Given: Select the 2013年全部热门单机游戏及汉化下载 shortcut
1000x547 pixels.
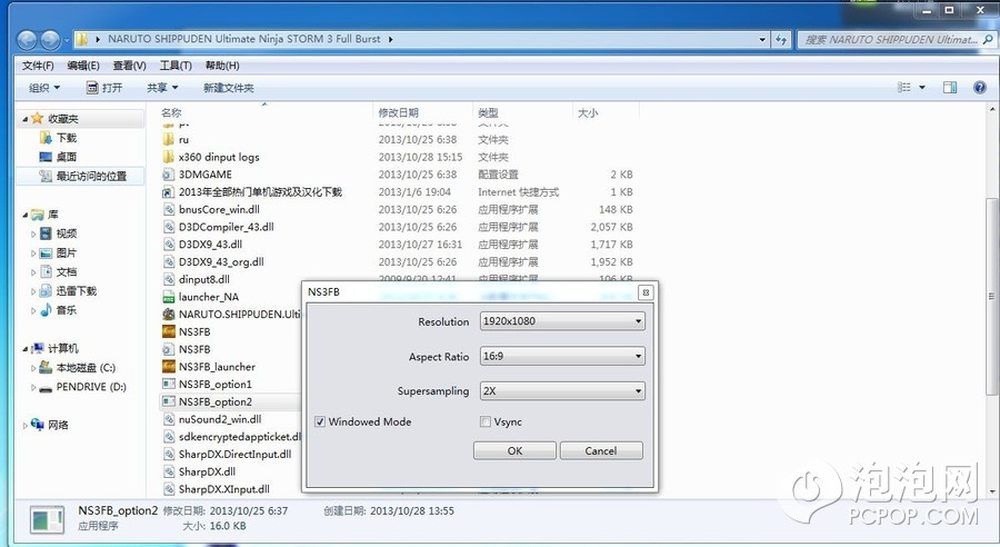Looking at the screenshot, I should click(x=260, y=192).
